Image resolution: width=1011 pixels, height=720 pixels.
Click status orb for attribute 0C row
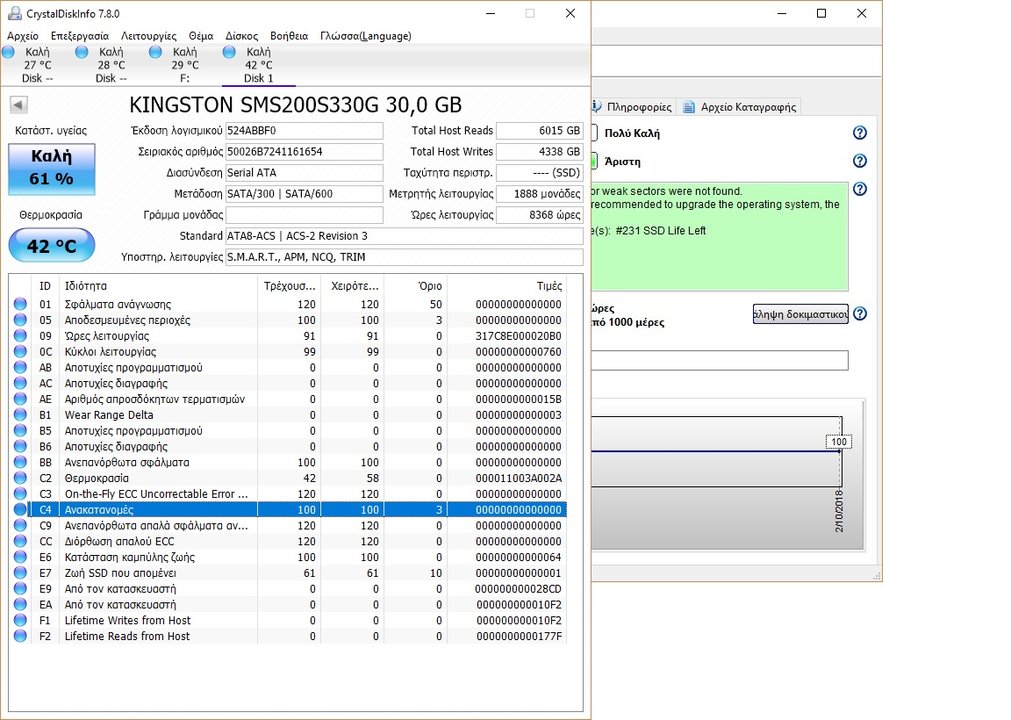coord(20,351)
